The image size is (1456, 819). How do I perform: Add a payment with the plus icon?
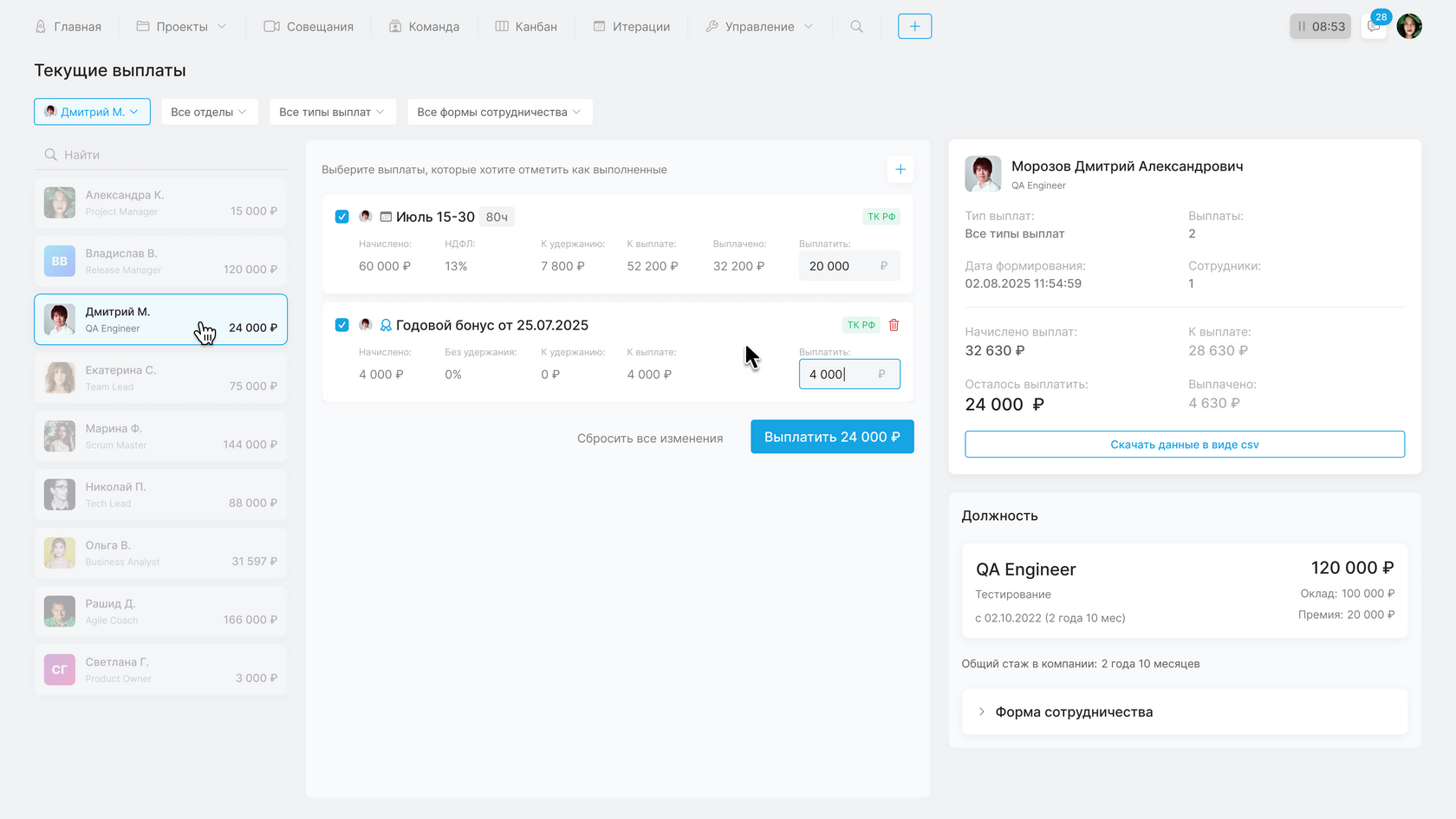(x=900, y=170)
